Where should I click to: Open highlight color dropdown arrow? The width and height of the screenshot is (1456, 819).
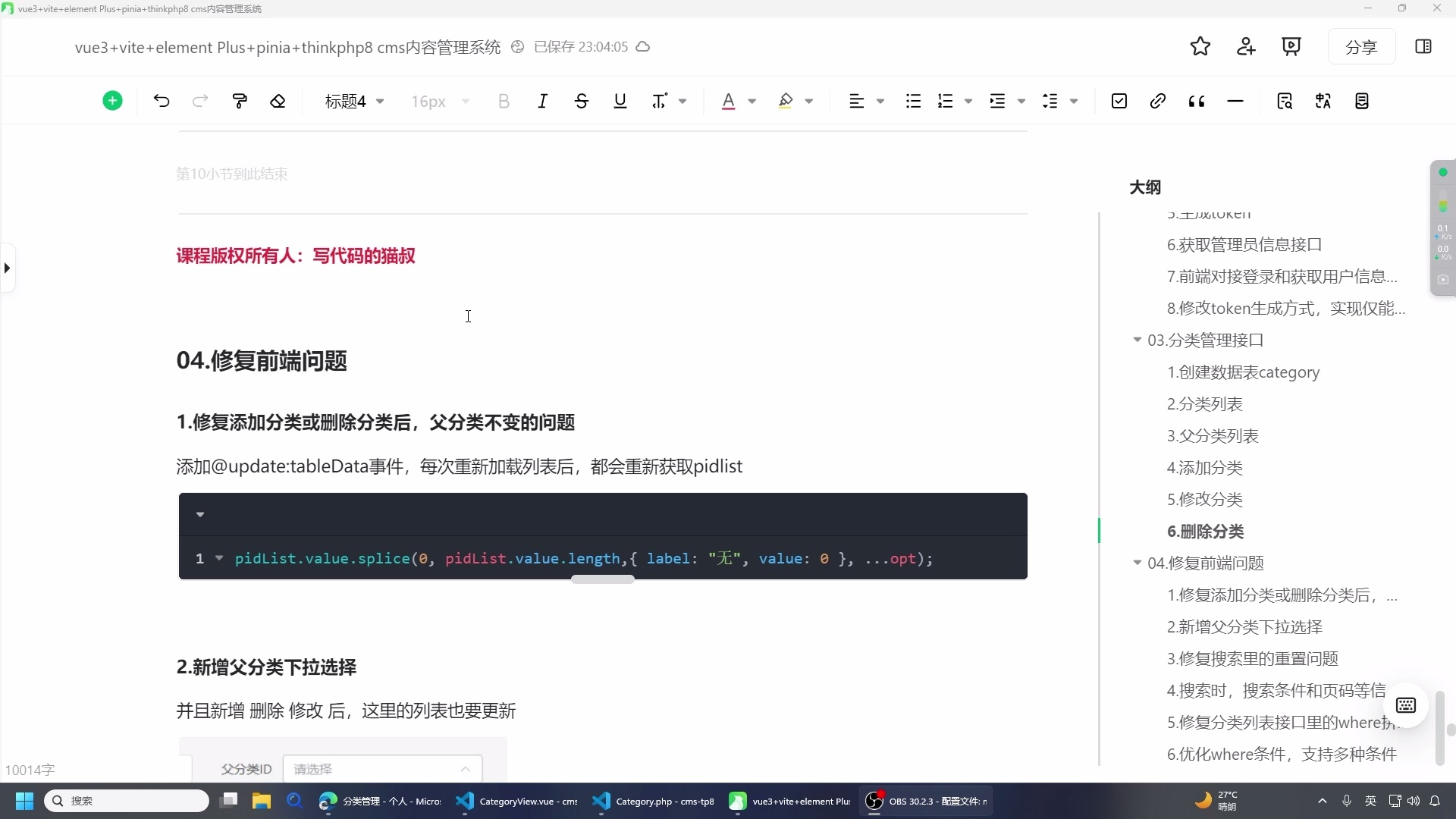809,101
